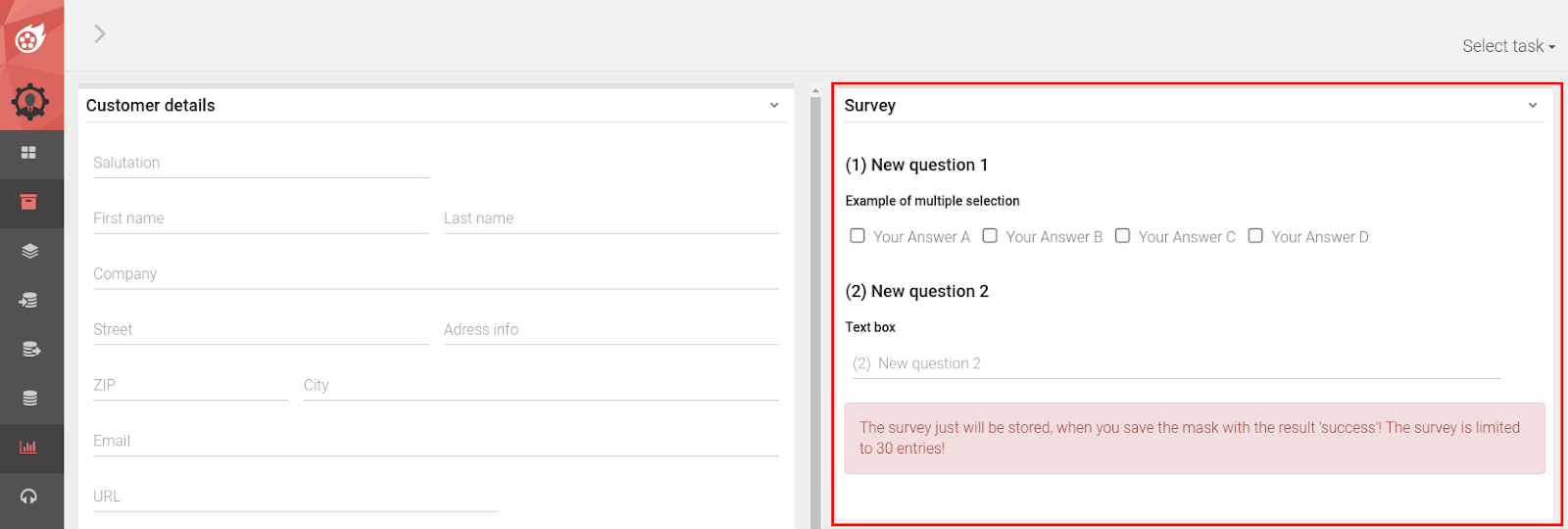This screenshot has width=1568, height=529.
Task: Collapse the Customer details panel chevron
Action: point(774,105)
